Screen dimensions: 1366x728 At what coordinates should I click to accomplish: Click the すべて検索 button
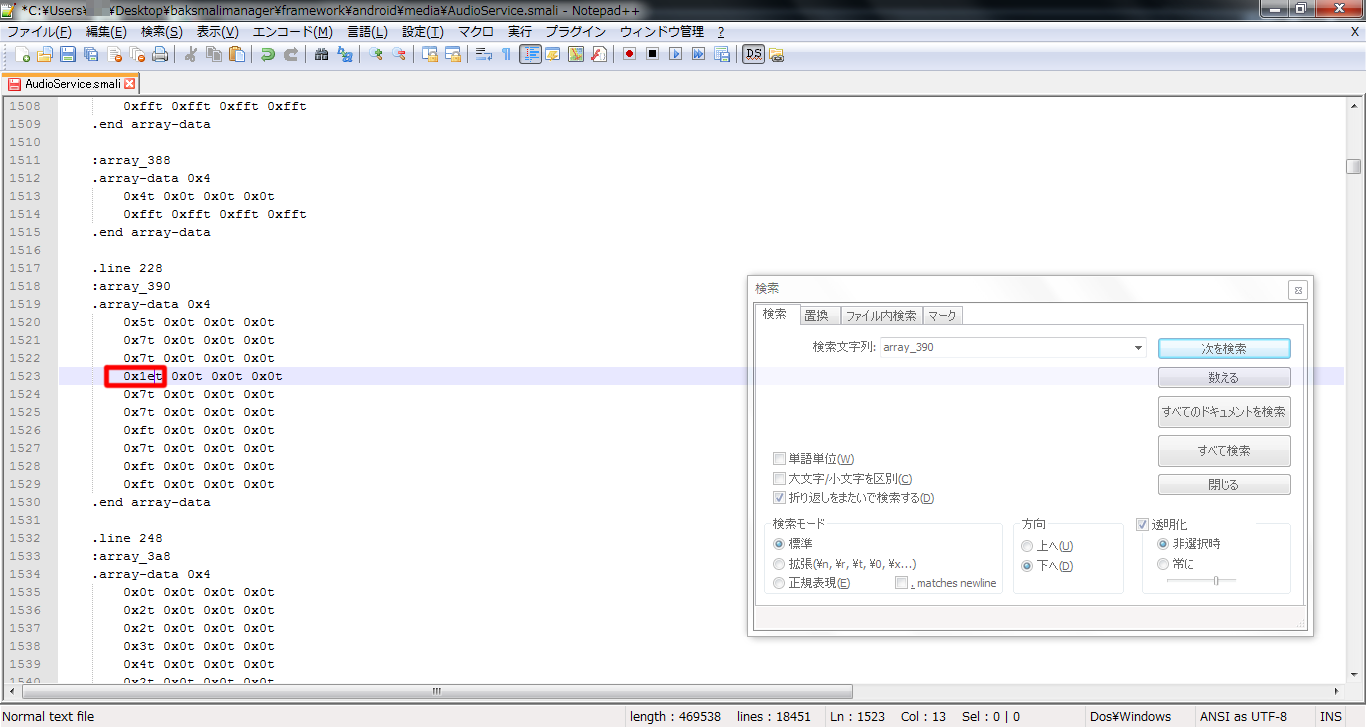pyautogui.click(x=1224, y=451)
